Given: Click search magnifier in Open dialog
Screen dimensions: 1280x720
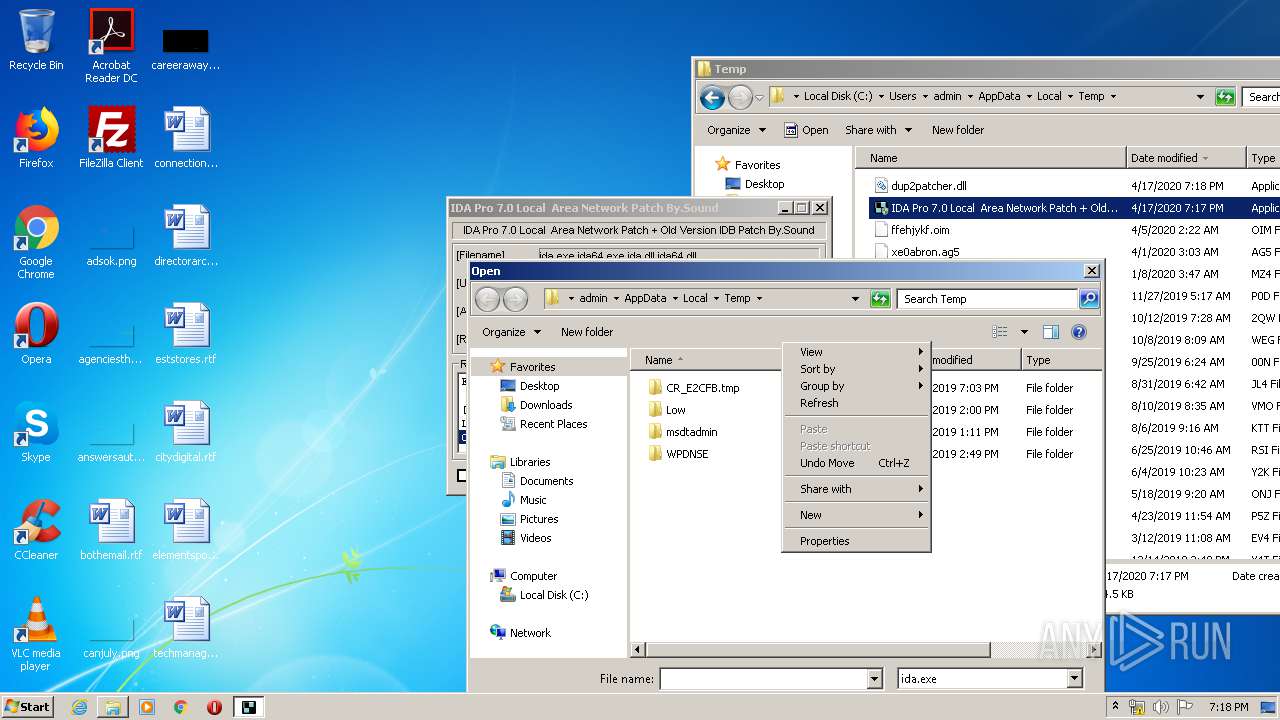Looking at the screenshot, I should pos(1089,298).
